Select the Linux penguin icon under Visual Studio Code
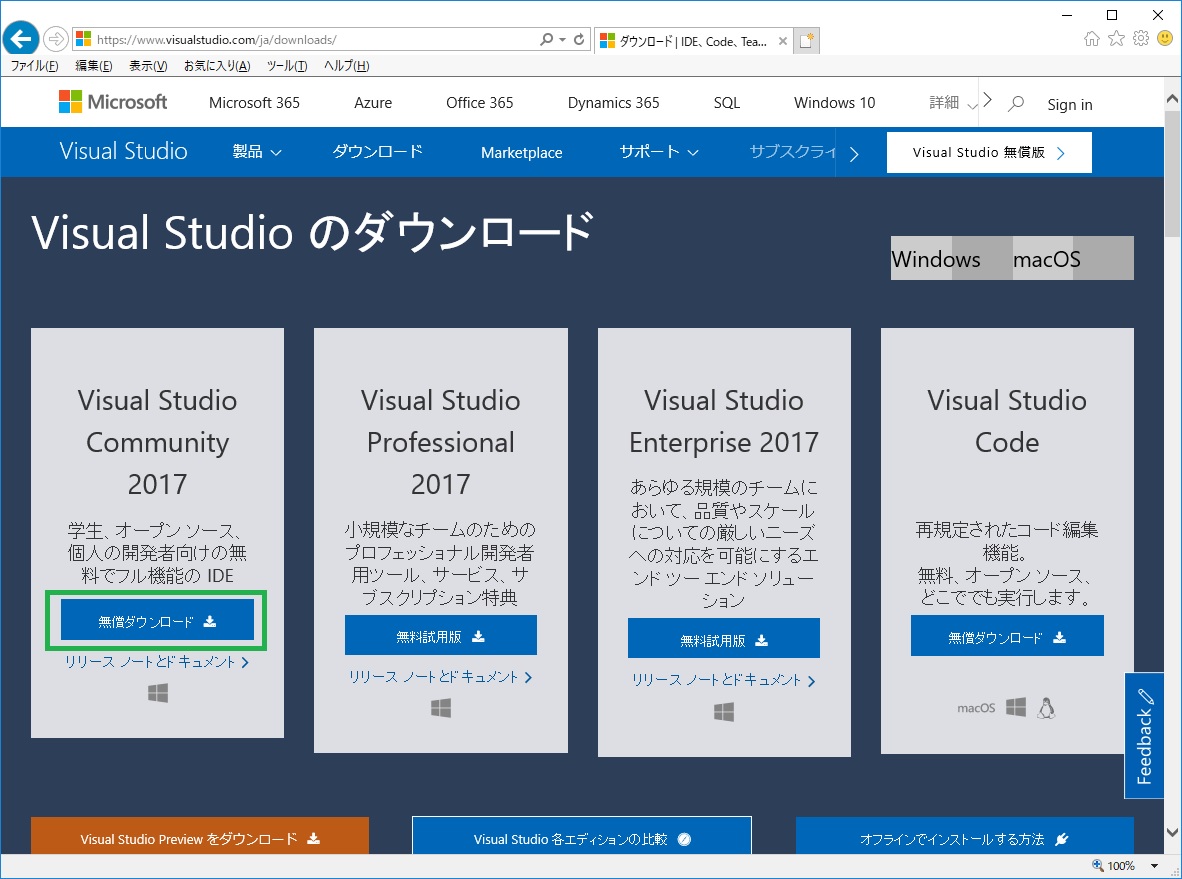This screenshot has height=879, width=1182. 1046,706
